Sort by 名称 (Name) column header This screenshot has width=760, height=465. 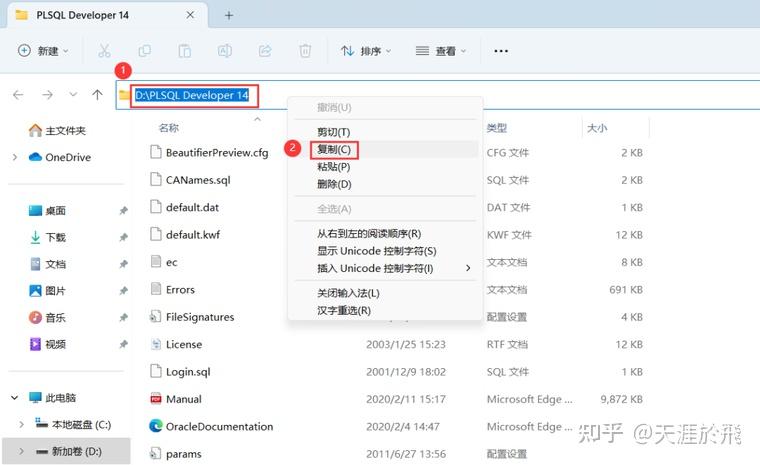point(169,128)
